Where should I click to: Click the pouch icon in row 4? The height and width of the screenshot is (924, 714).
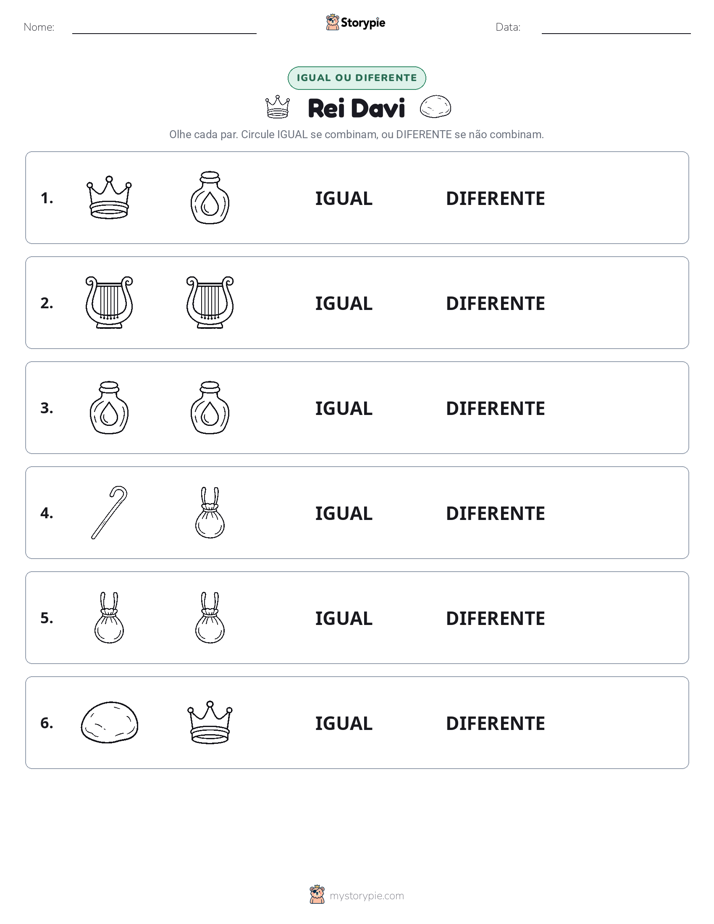click(210, 513)
